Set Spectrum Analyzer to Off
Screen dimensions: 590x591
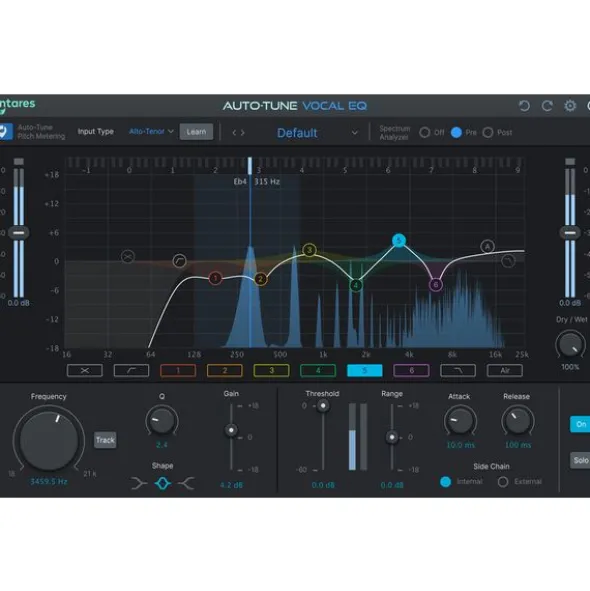tap(424, 132)
